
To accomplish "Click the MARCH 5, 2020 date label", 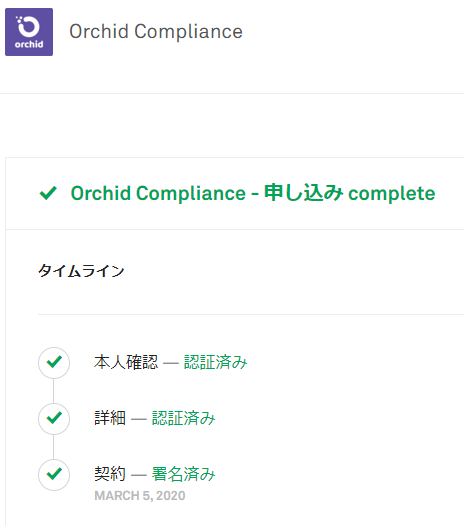I will click(140, 495).
